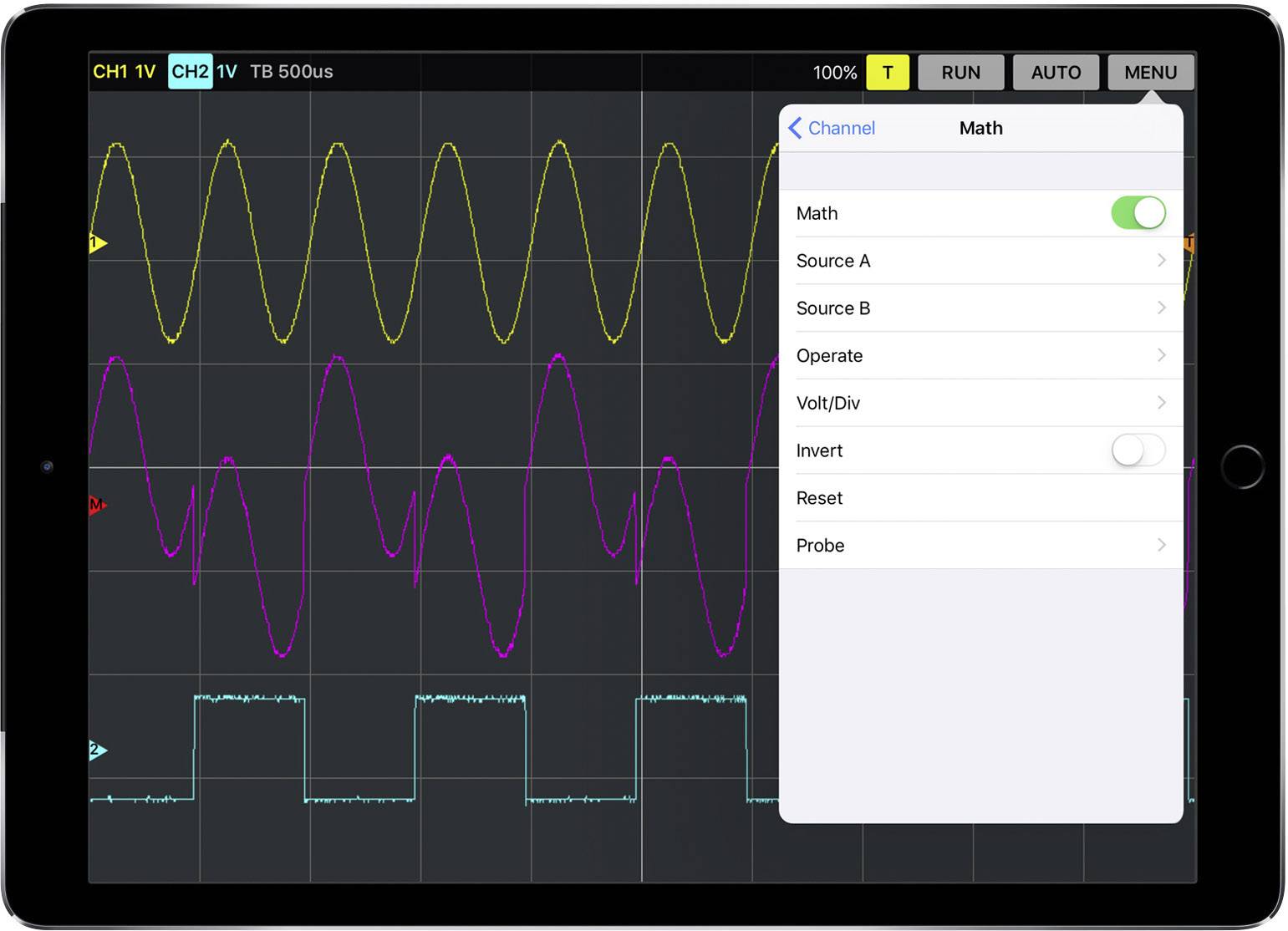Click the yellow T trigger indicator
Image resolution: width=1288 pixels, height=931 pixels.
[888, 72]
